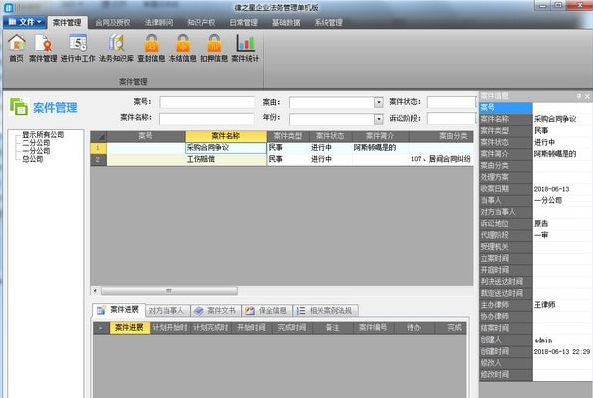Viewport: 593px width, 398px height.
Task: Focus the 案件名称 search input field
Action: pyautogui.click(x=207, y=119)
